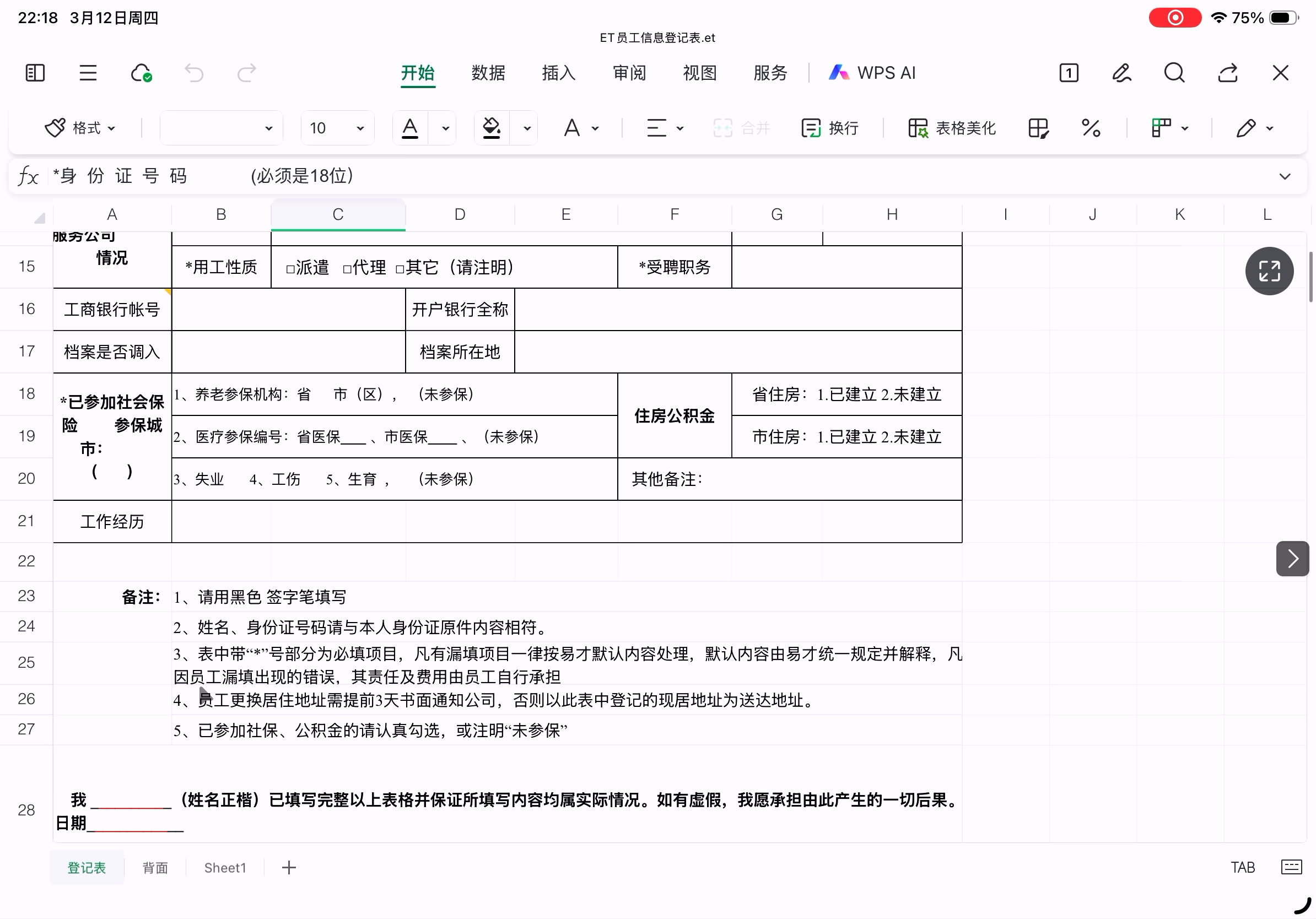Toggle the wrap text 换行 button
The height and width of the screenshot is (919, 1316).
(x=829, y=128)
